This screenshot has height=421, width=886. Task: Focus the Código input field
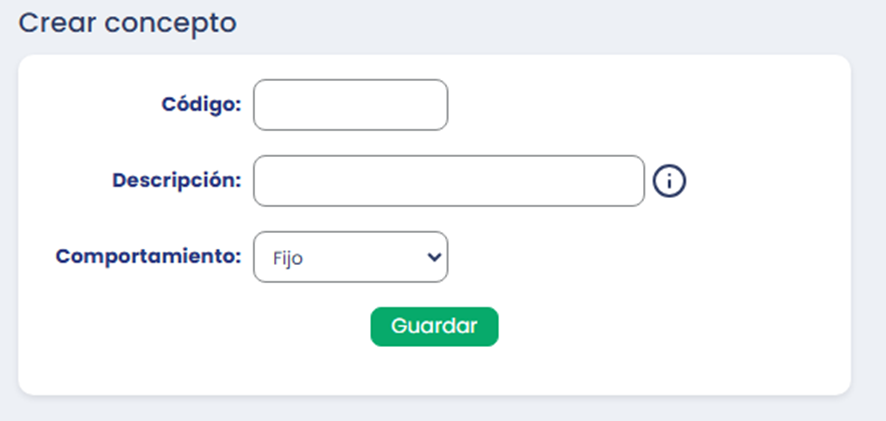[x=350, y=105]
